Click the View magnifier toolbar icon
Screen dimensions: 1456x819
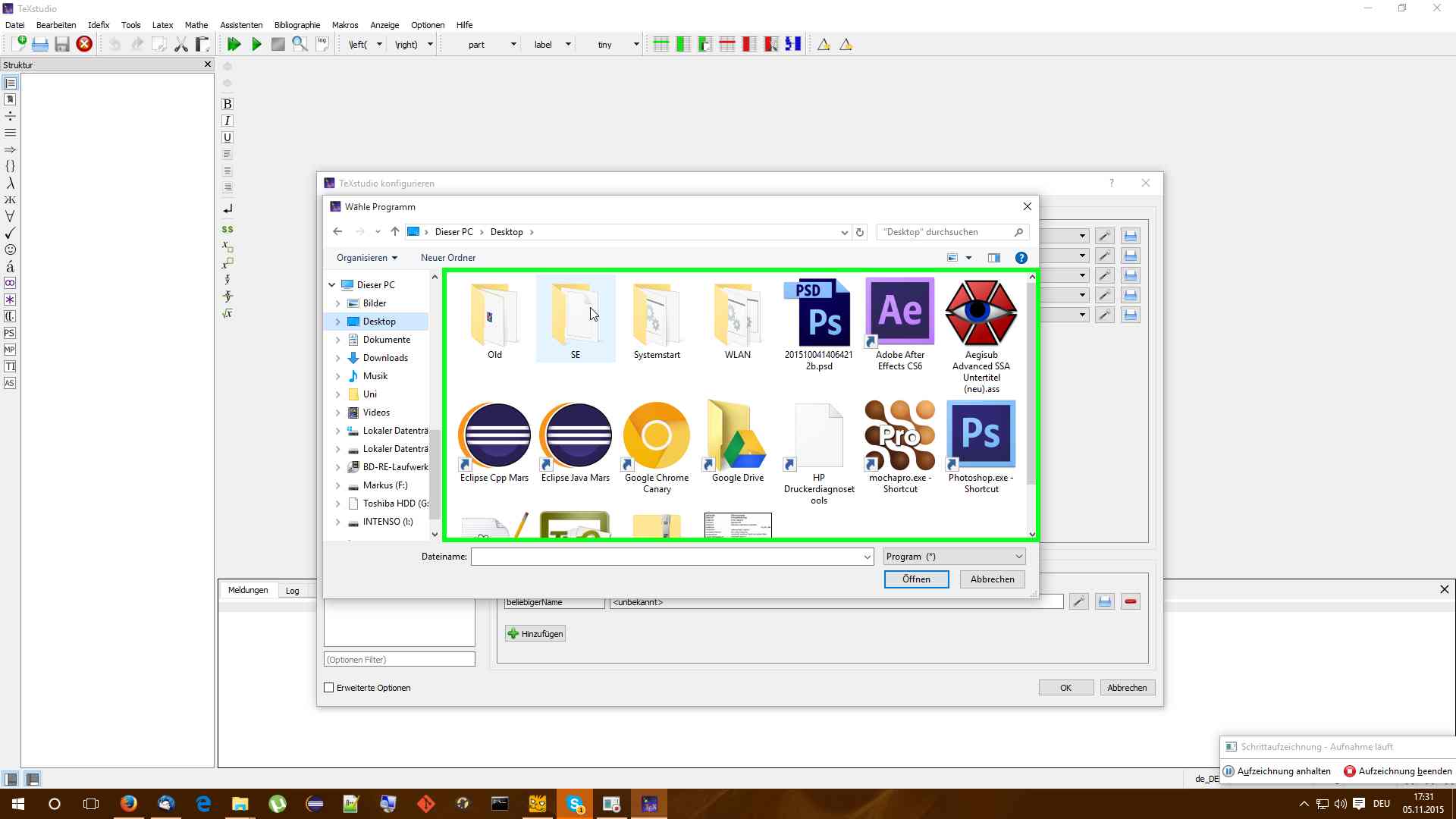(x=300, y=45)
